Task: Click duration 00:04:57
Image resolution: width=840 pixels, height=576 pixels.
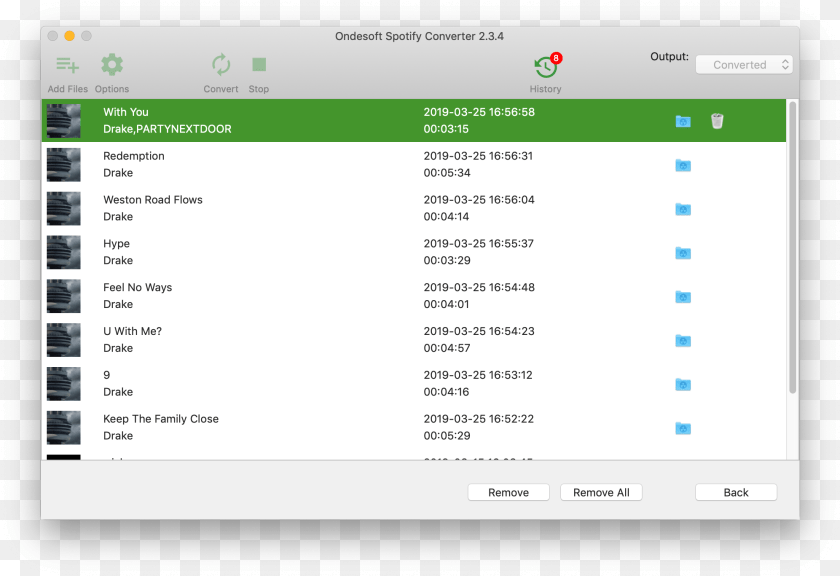Action: click(x=447, y=348)
